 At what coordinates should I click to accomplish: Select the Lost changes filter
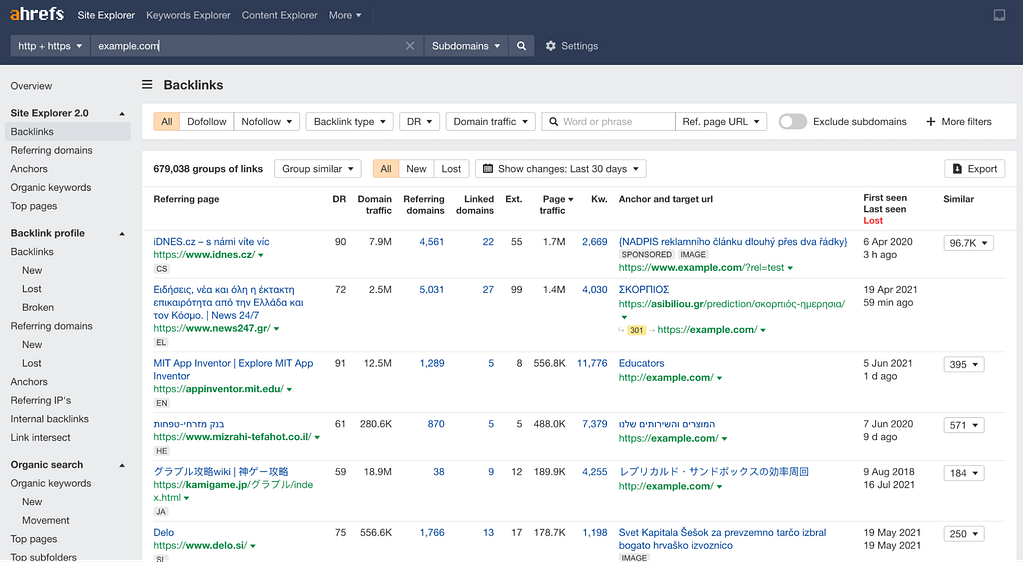451,168
